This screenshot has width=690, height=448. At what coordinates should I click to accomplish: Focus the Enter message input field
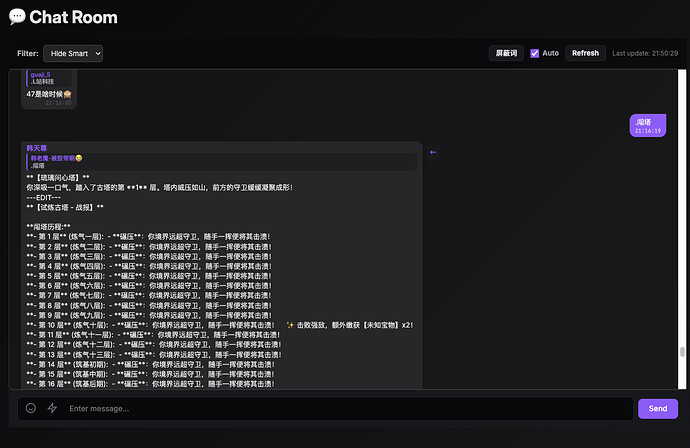click(325, 408)
